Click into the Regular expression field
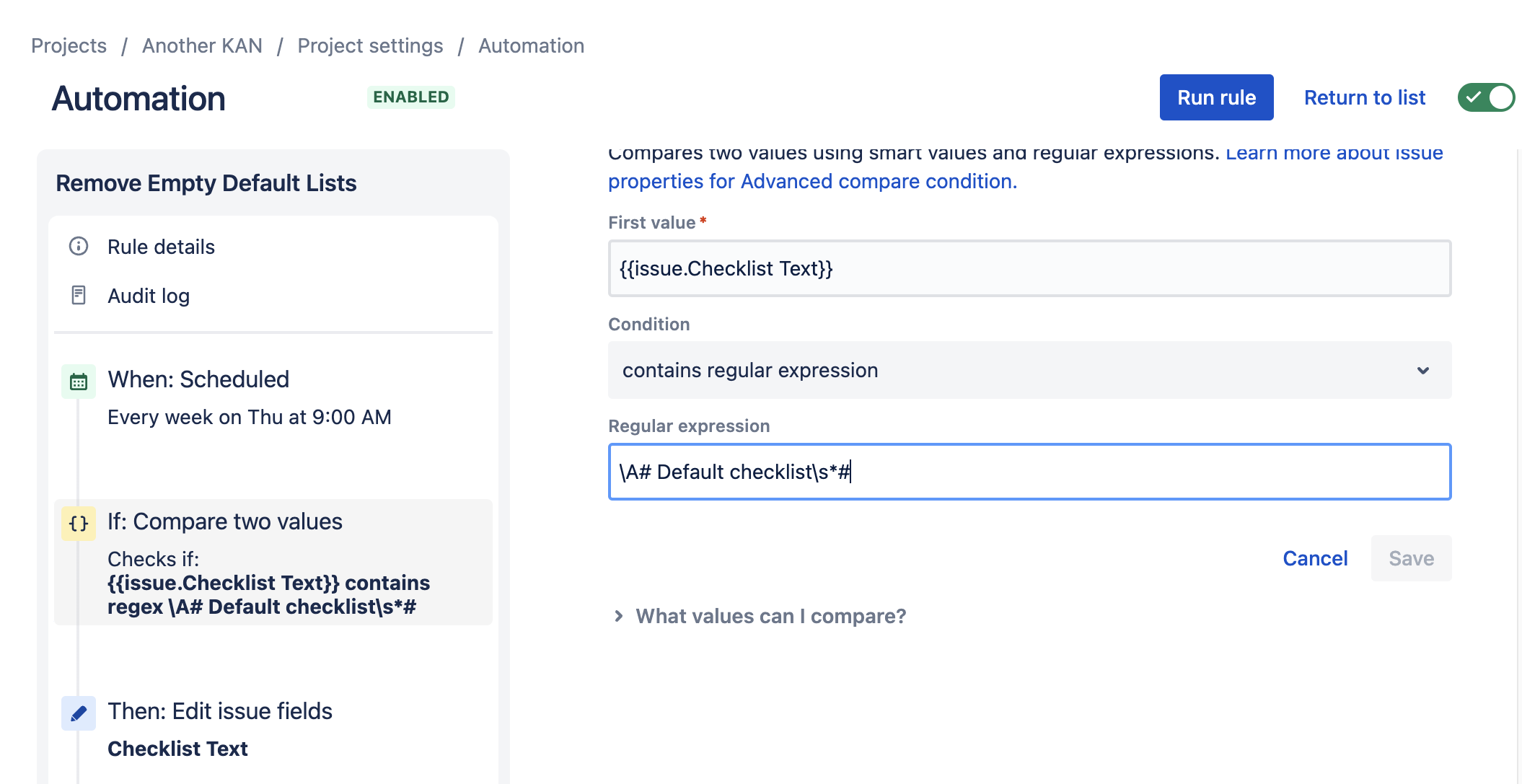This screenshot has height=784, width=1522. 1029,472
